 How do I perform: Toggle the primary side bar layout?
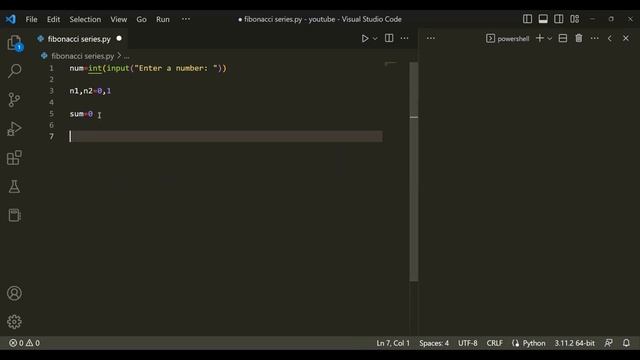point(527,19)
